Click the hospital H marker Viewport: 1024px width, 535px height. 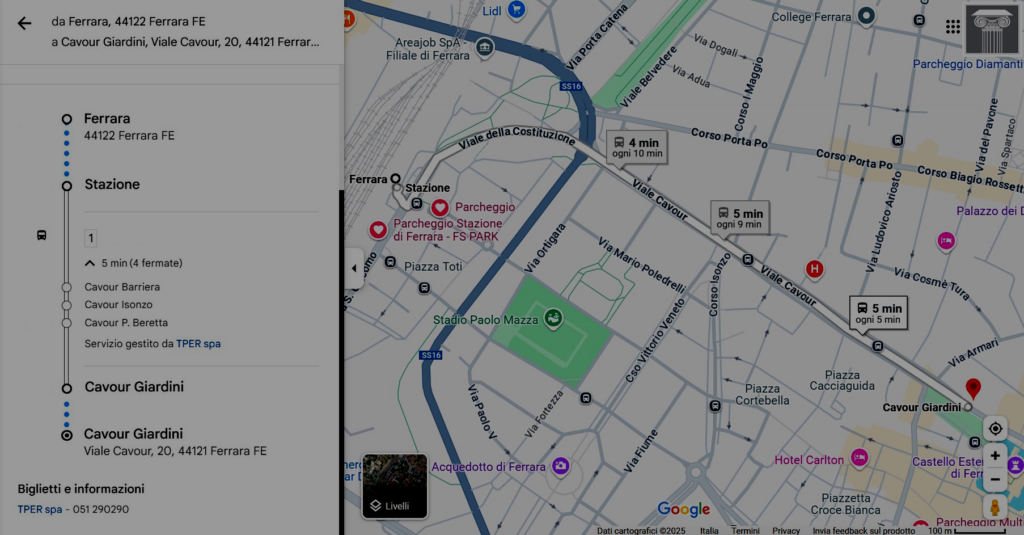coord(814,268)
